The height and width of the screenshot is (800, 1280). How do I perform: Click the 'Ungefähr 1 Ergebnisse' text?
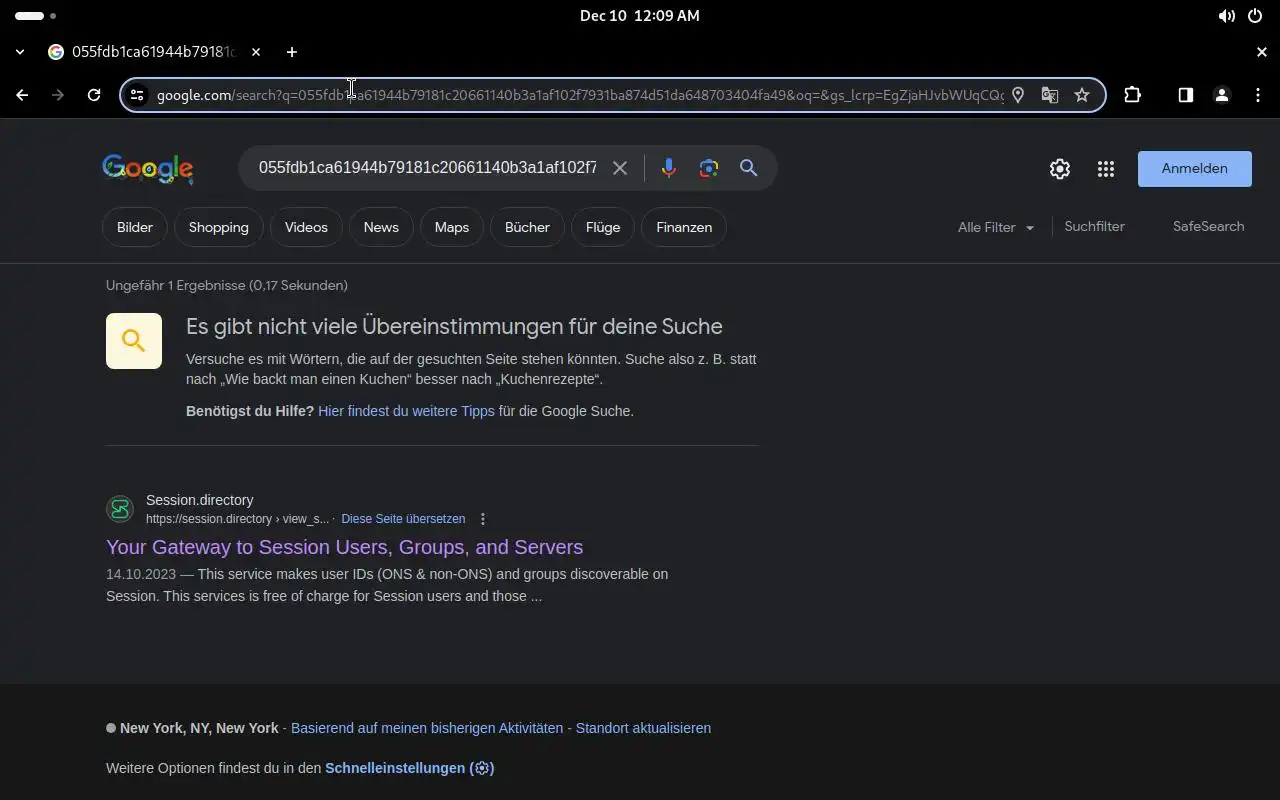click(x=227, y=285)
